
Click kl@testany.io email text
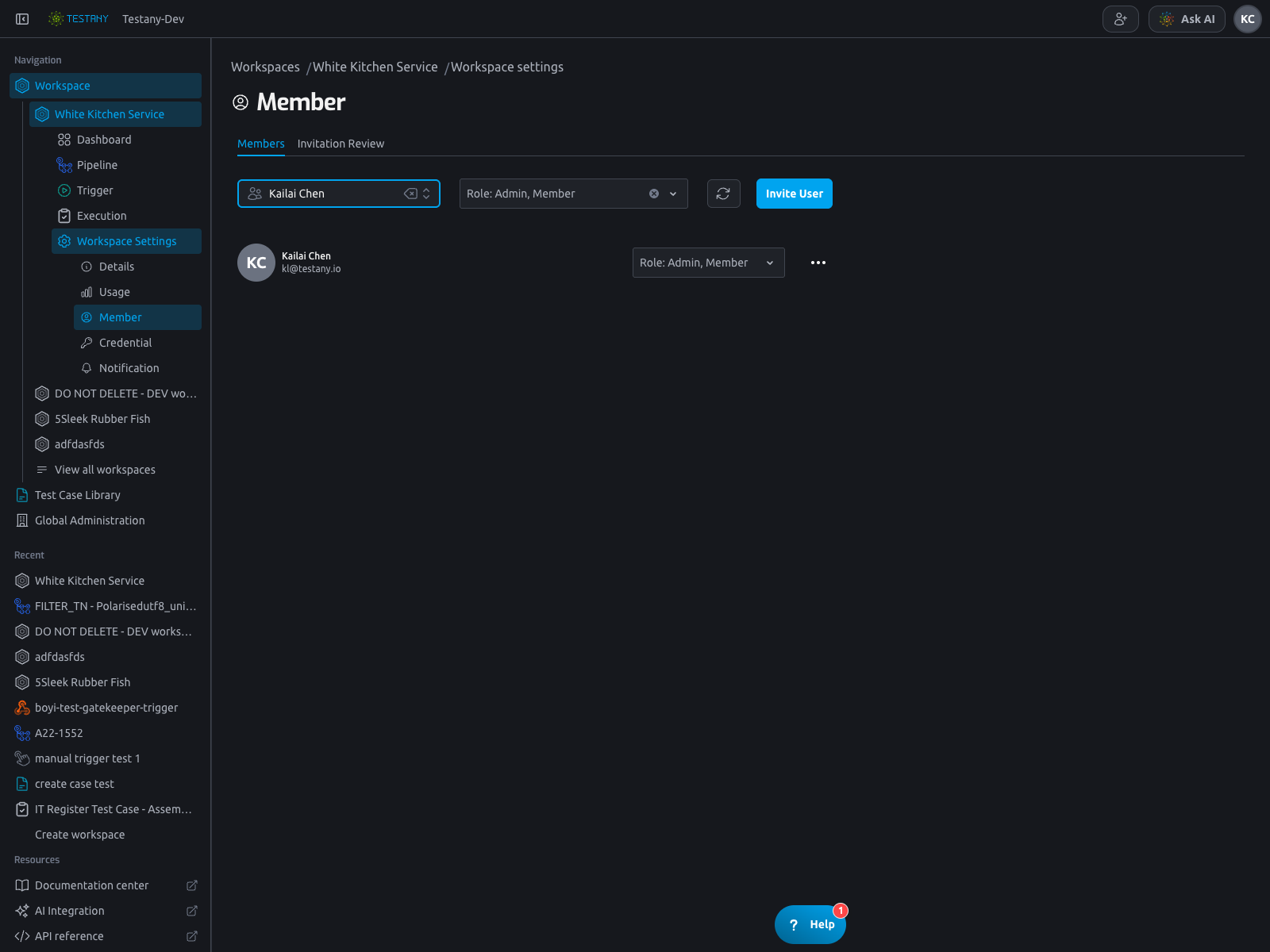point(311,269)
